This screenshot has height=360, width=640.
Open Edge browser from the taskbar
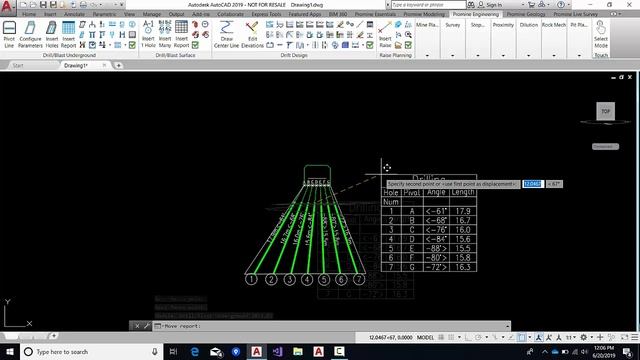tap(195, 351)
